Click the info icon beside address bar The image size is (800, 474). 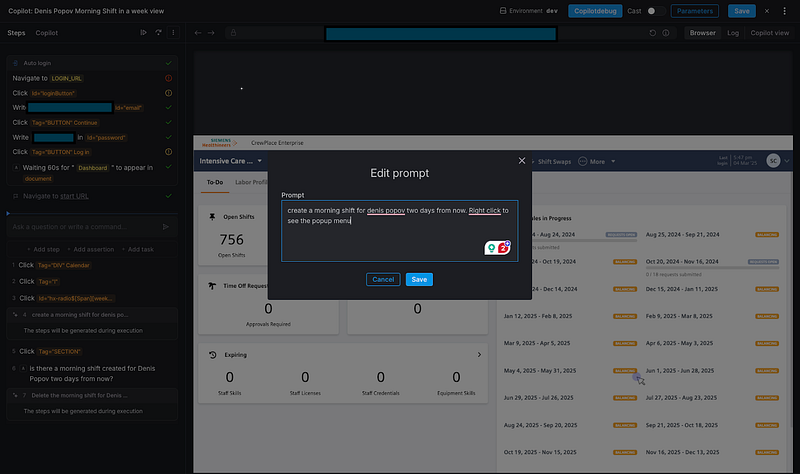click(x=666, y=33)
